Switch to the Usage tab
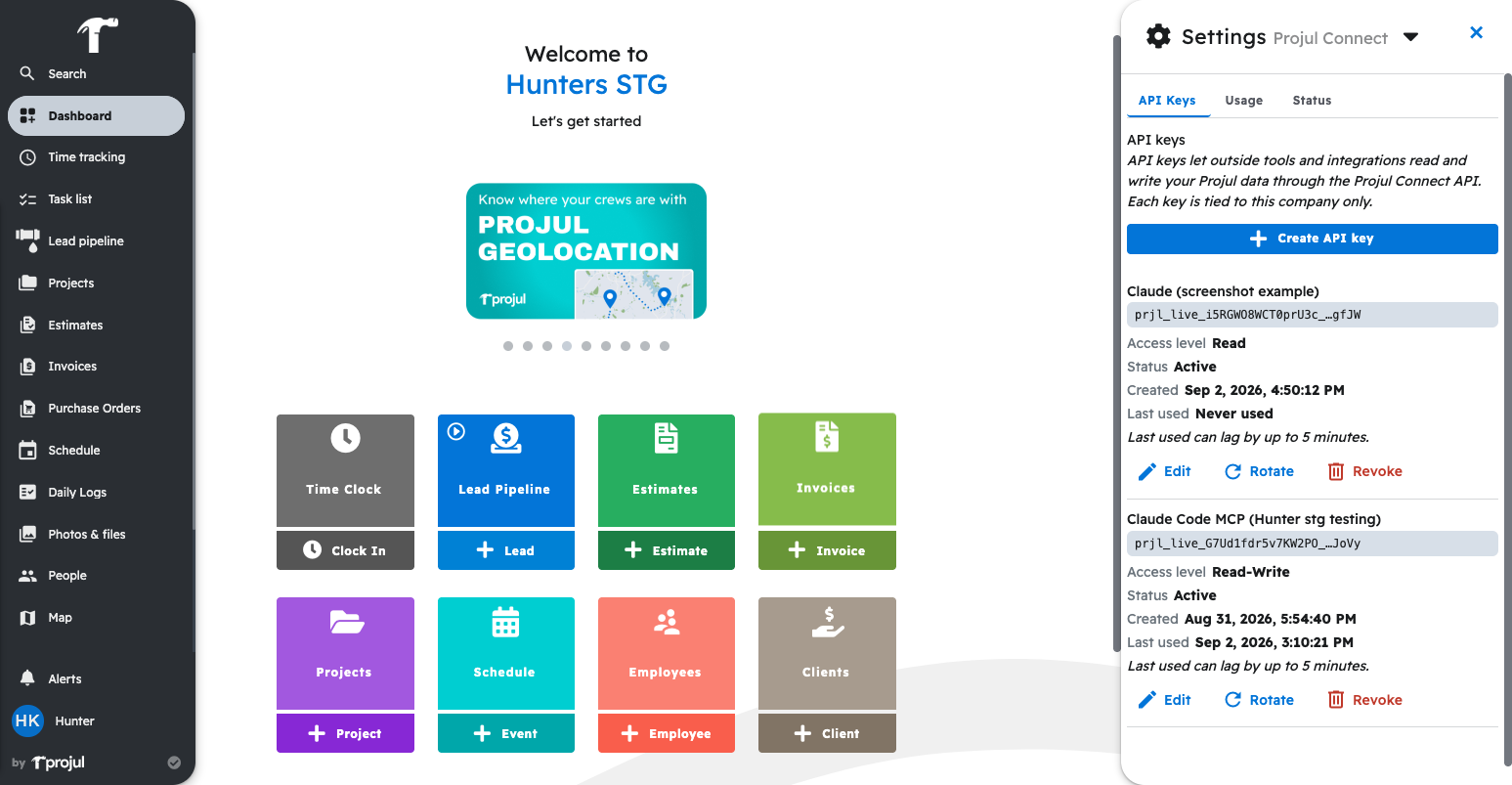 coord(1244,101)
